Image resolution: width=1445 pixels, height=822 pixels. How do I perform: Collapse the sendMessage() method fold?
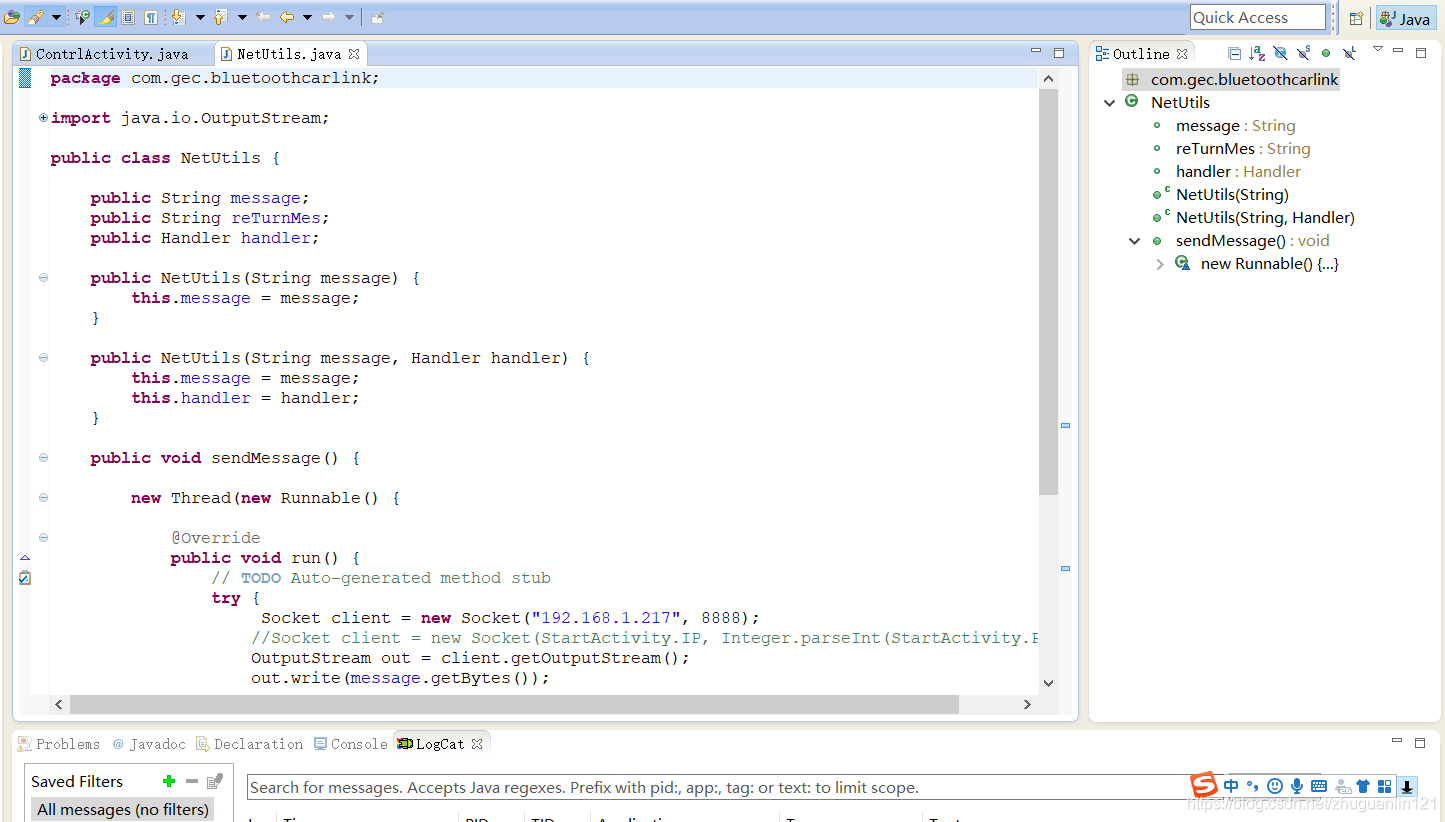pos(43,458)
